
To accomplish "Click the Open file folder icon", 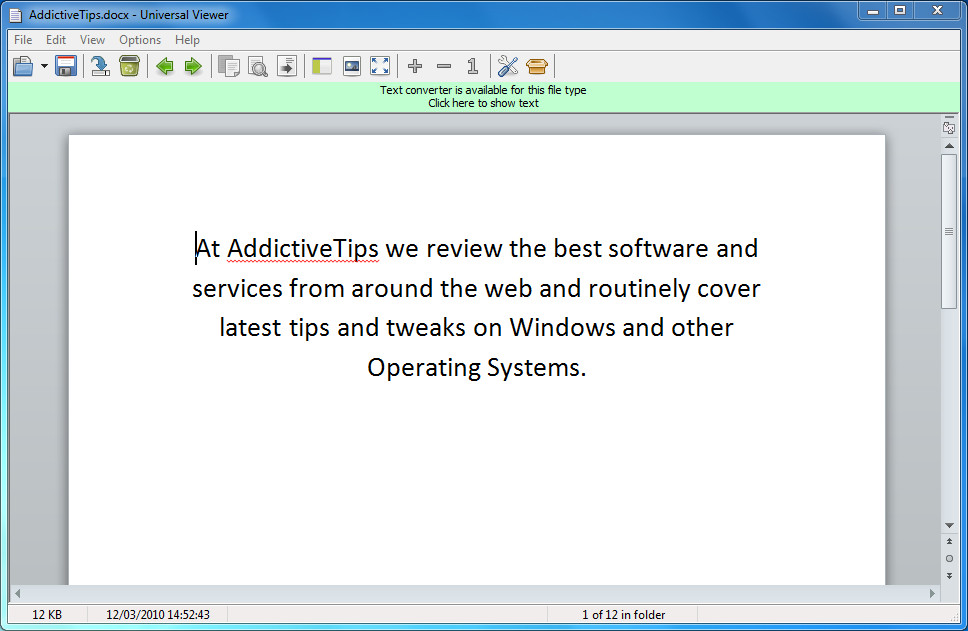I will point(23,66).
